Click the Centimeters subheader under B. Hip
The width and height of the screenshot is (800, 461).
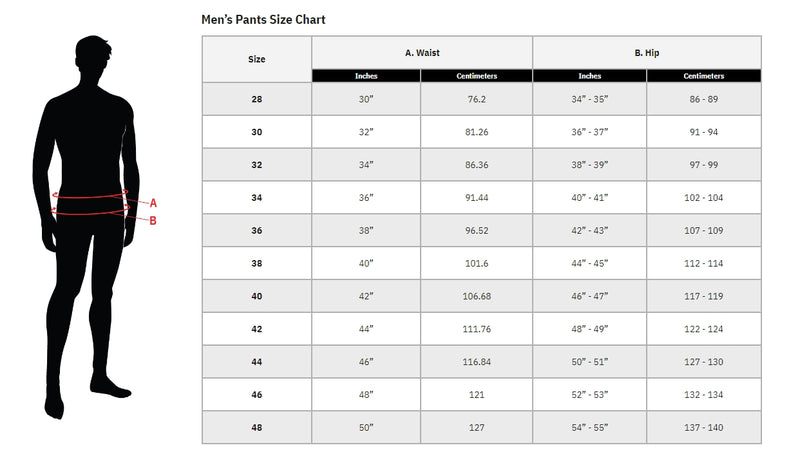pyautogui.click(x=704, y=76)
